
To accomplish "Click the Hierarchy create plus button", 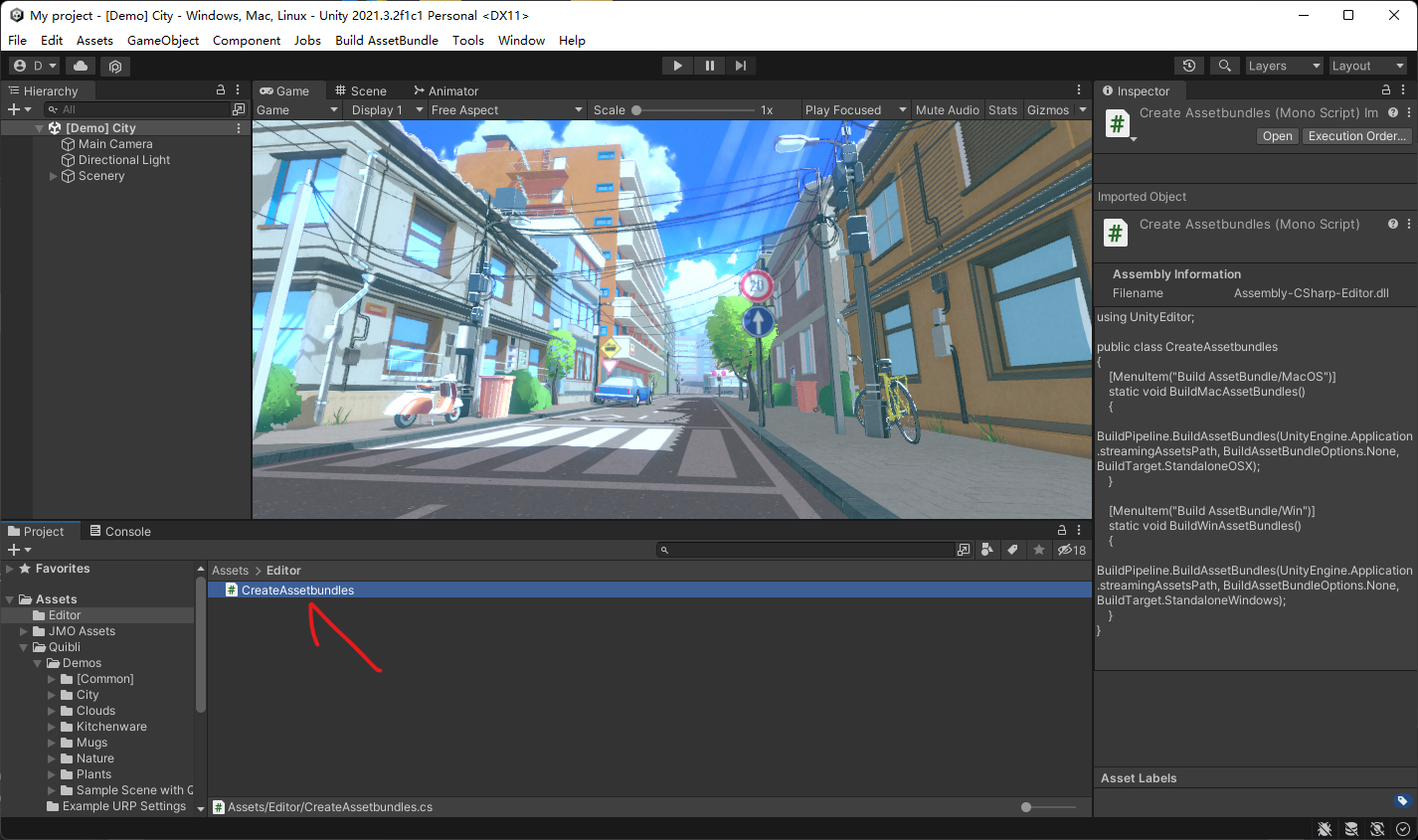I will click(19, 109).
